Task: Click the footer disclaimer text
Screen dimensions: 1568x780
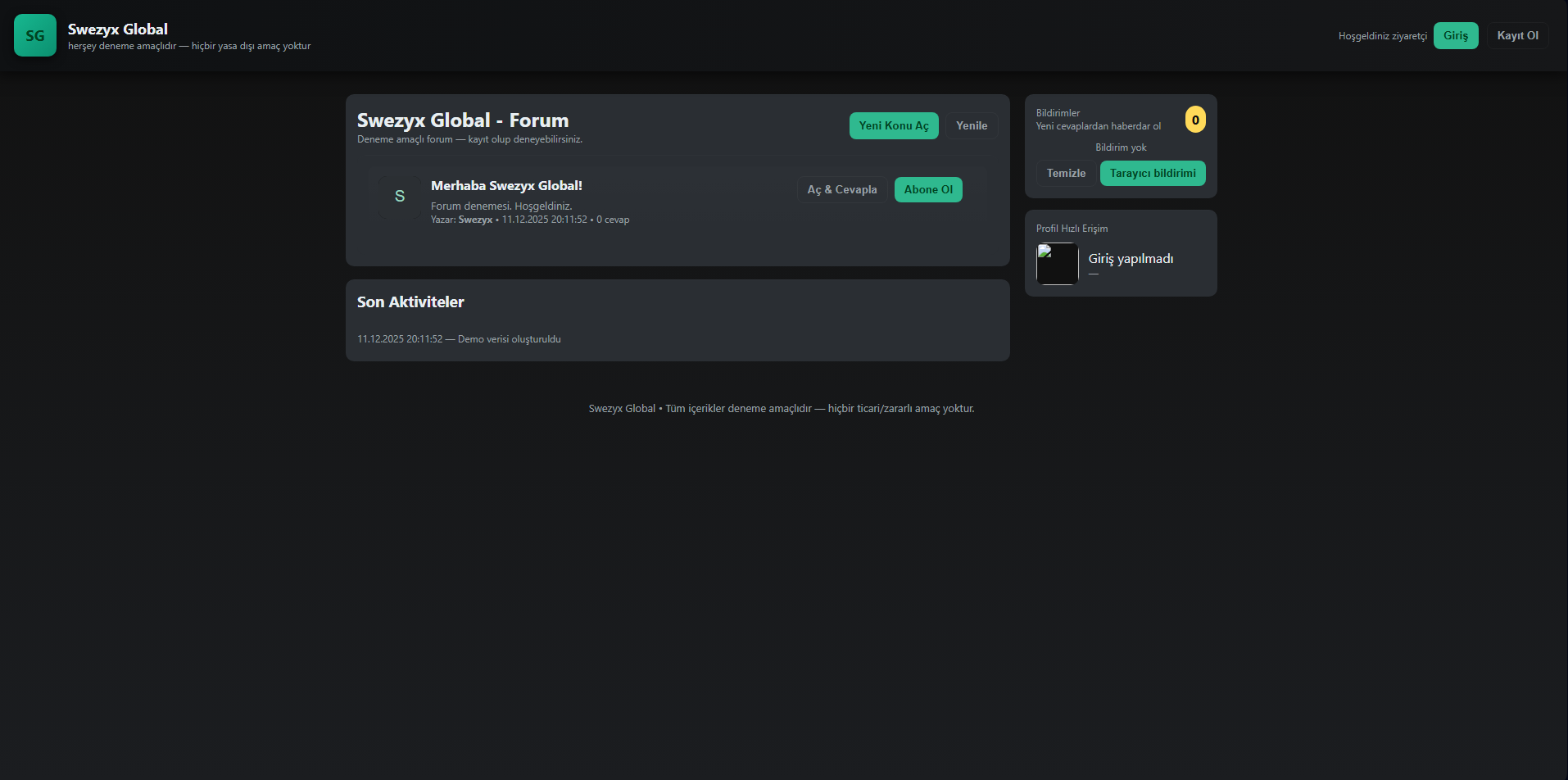Action: click(782, 409)
